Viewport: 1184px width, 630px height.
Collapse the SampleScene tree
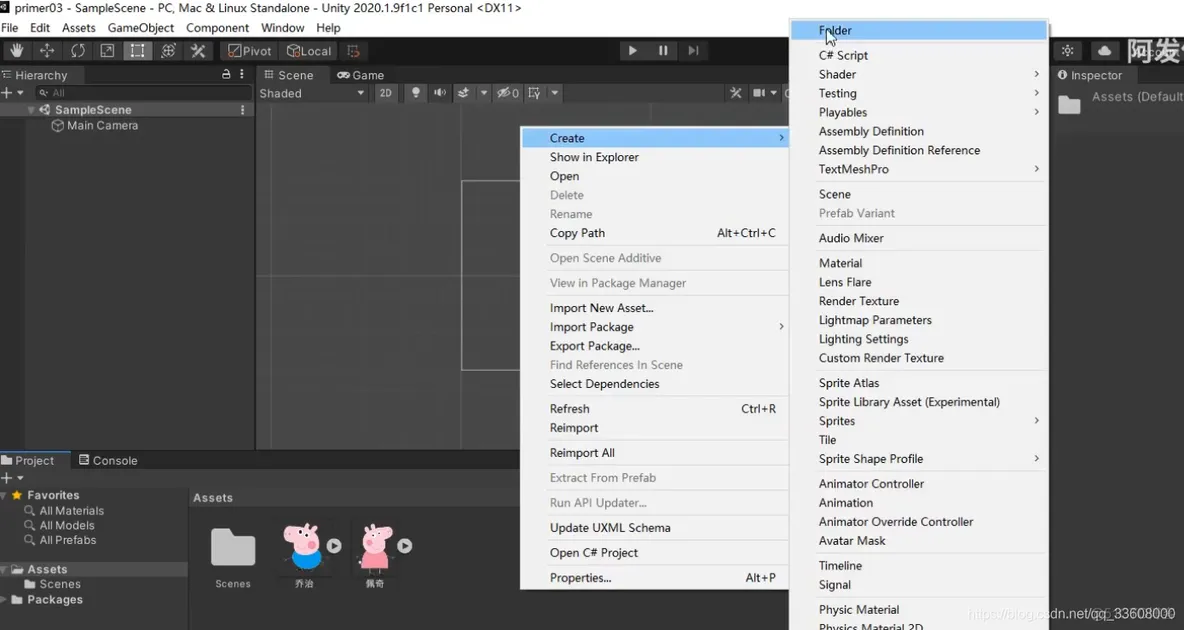point(31,110)
